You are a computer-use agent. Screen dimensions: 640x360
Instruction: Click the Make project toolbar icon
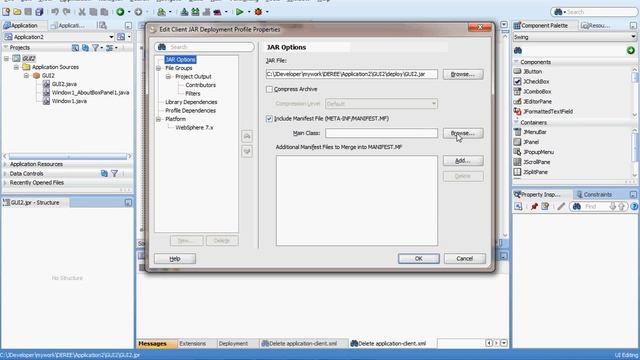[184, 12]
